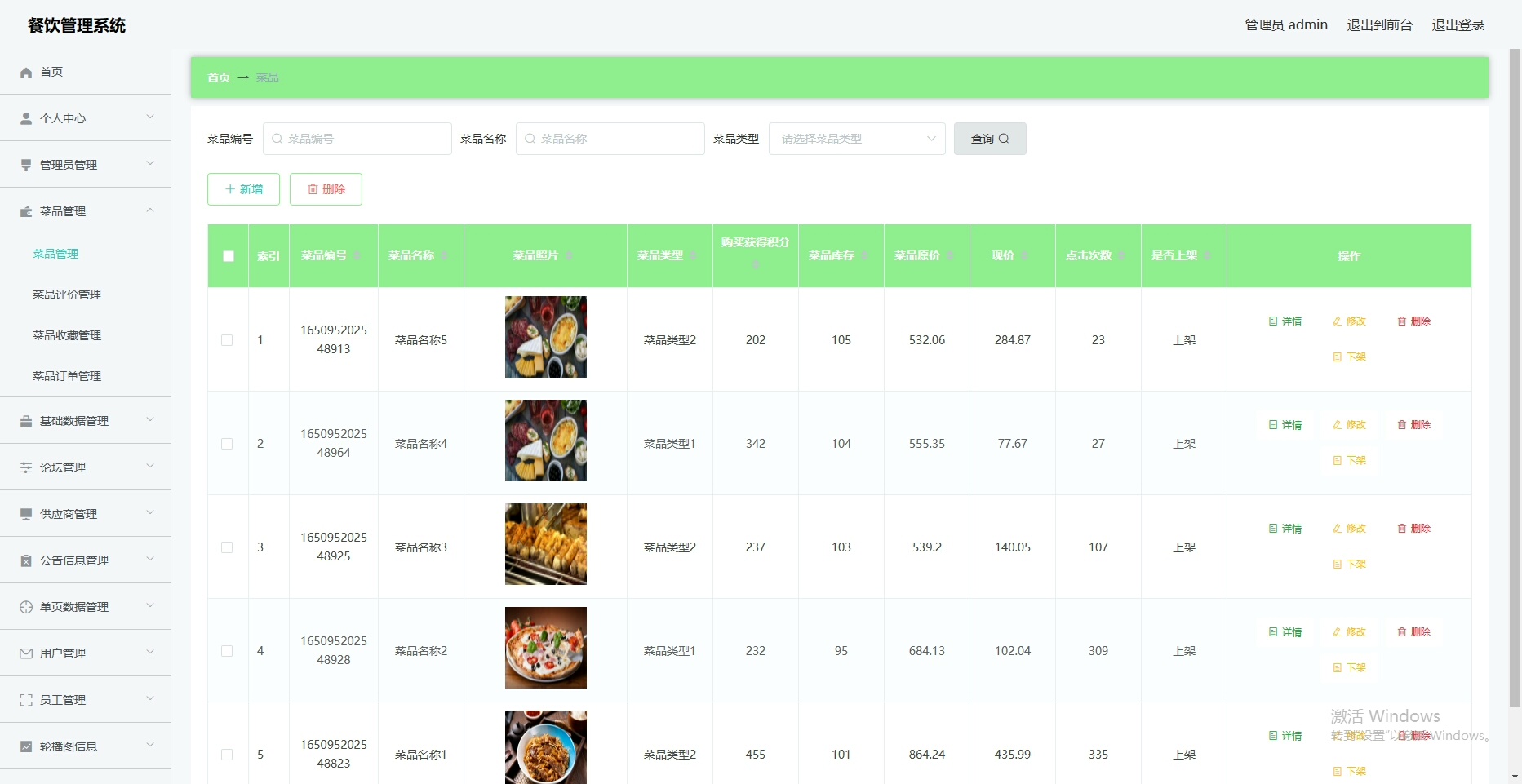1522x784 pixels.
Task: Click the home icon in the sidebar
Action: (26, 73)
